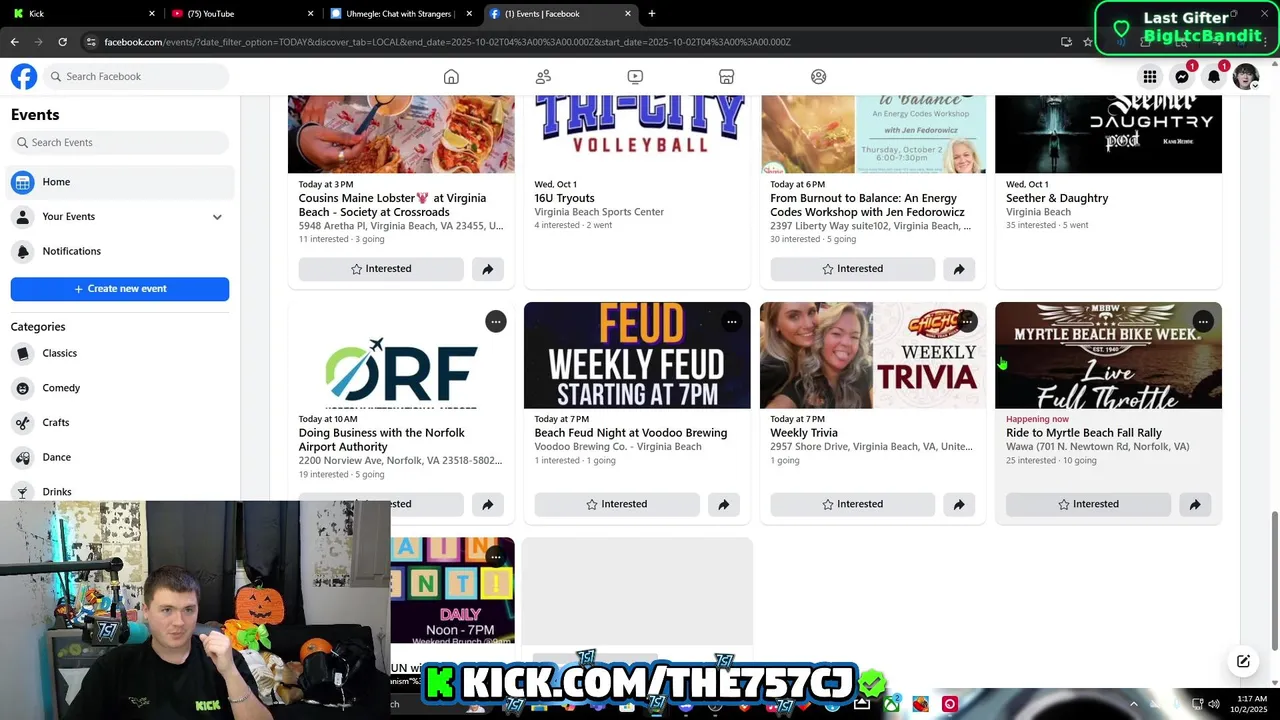Open the 16U Tryouts event title

564,198
